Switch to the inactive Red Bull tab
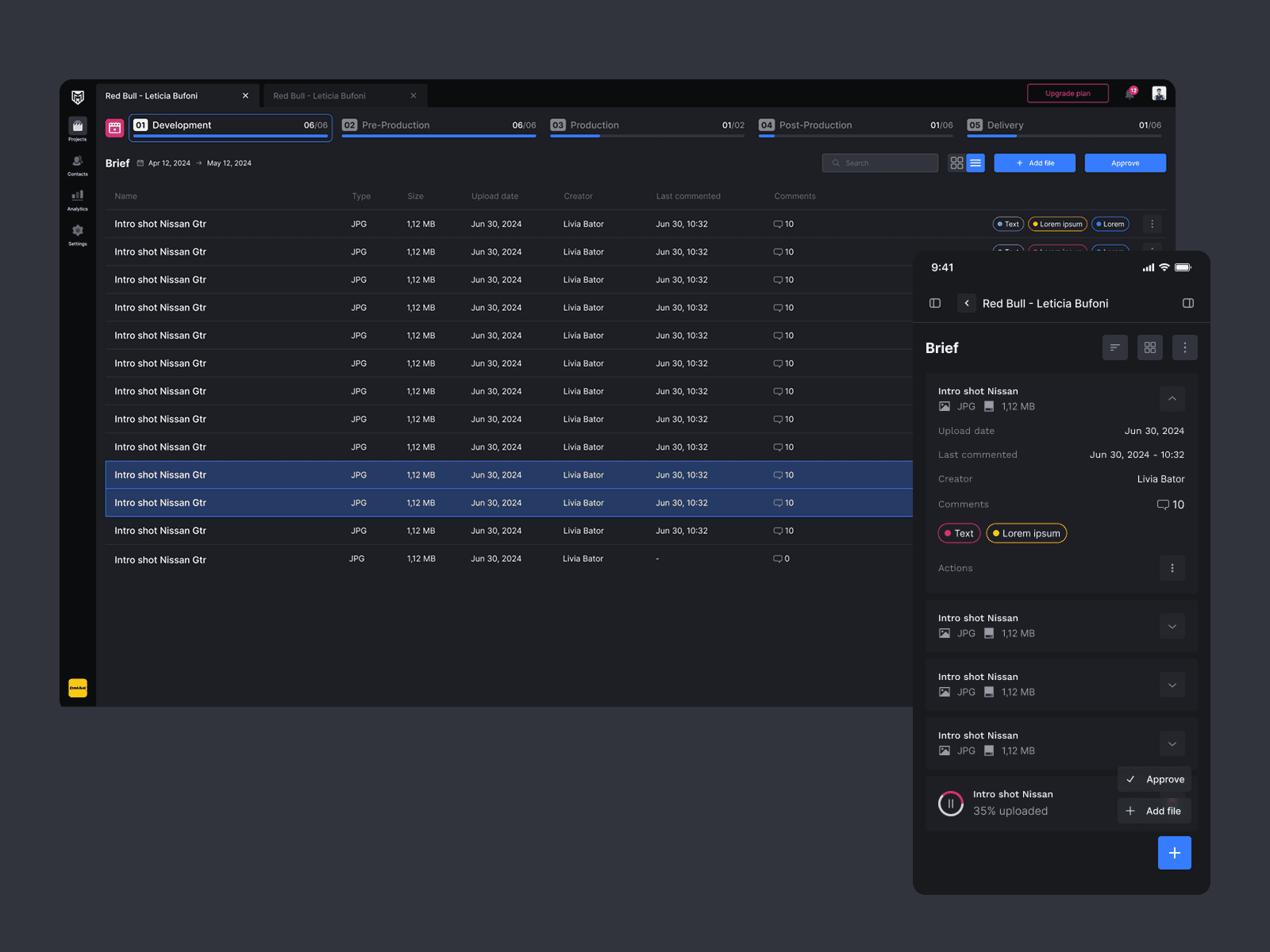This screenshot has height=952, width=1270. click(345, 96)
